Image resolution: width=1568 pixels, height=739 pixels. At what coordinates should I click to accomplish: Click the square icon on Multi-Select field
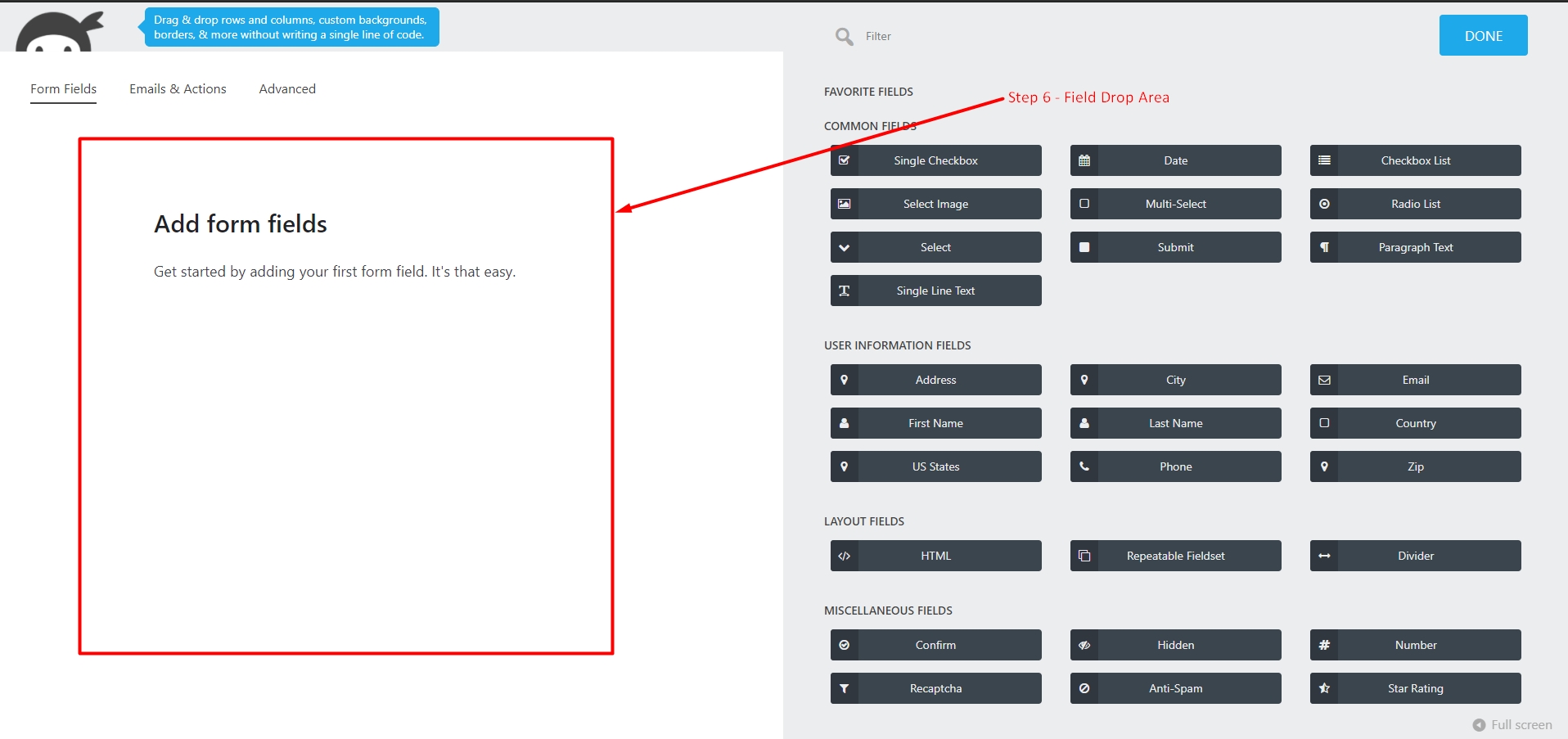click(1084, 204)
